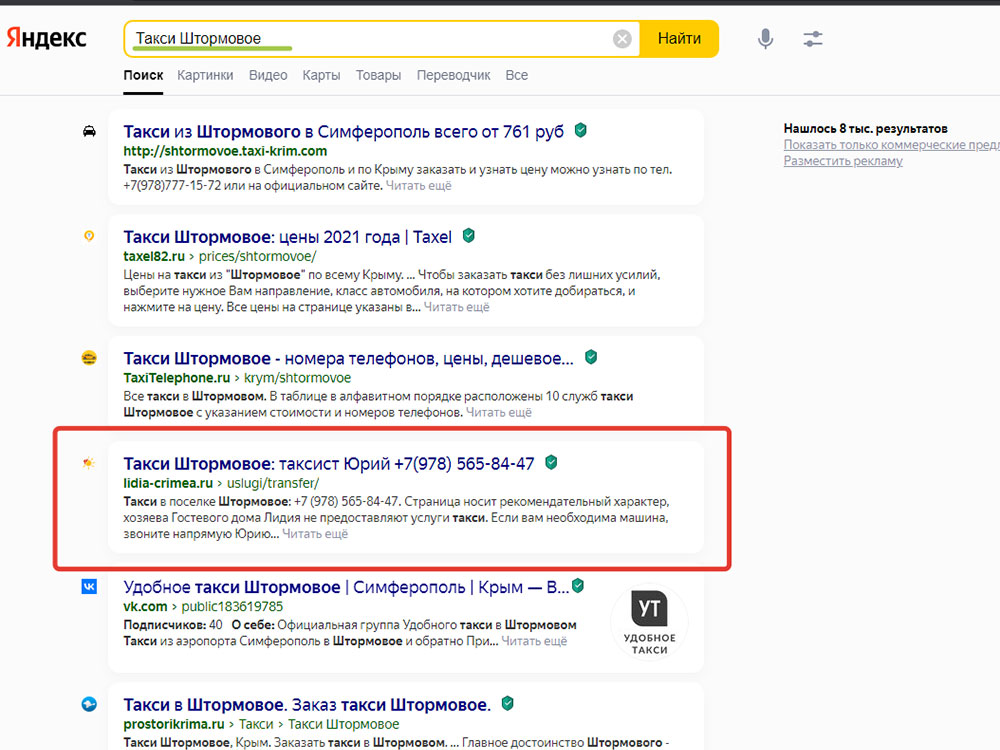Viewport: 1000px width, 750px height.
Task: Switch to the Картинки tab
Action: (205, 75)
